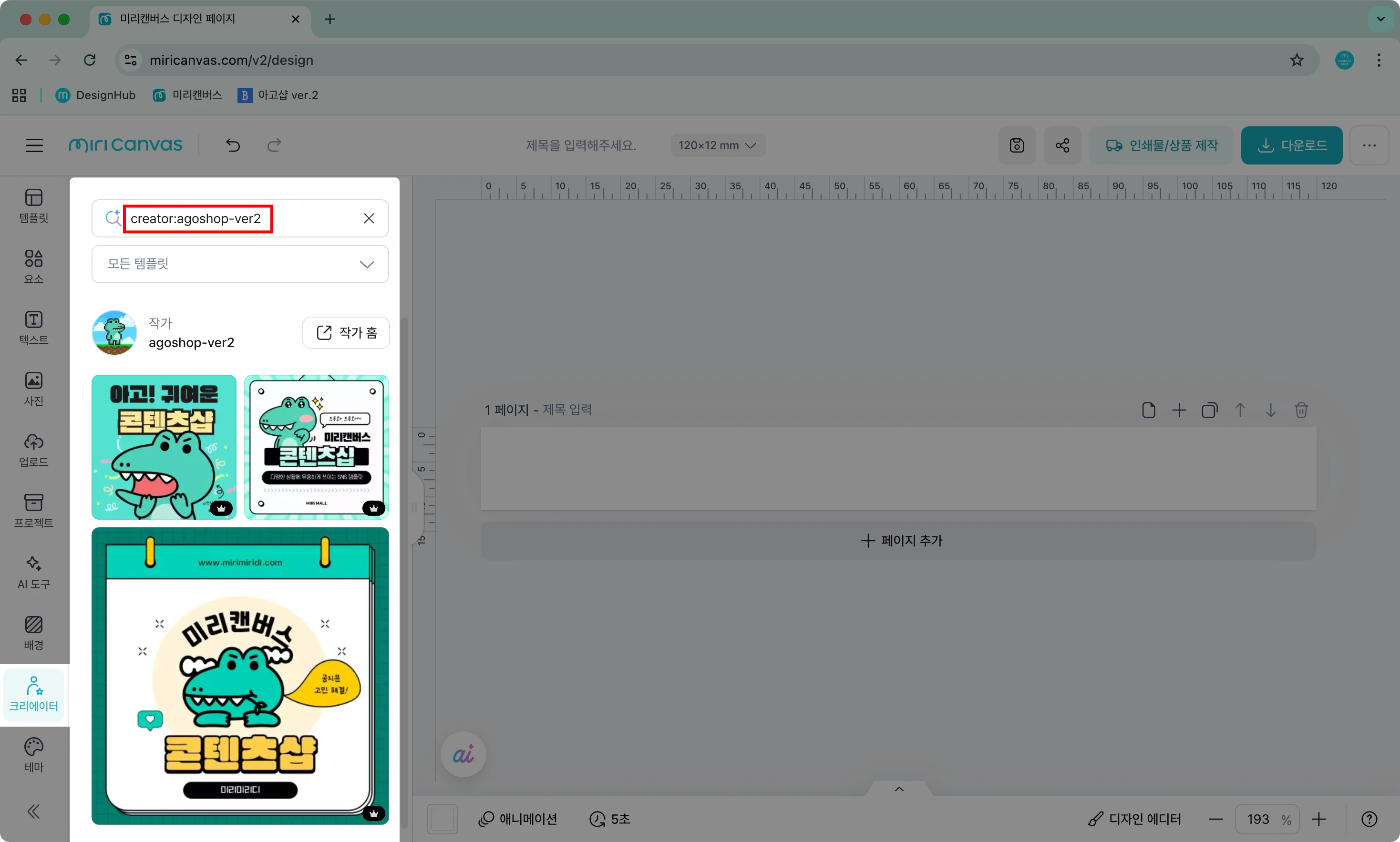Click the share icon button
1400x842 pixels.
pyautogui.click(x=1062, y=145)
